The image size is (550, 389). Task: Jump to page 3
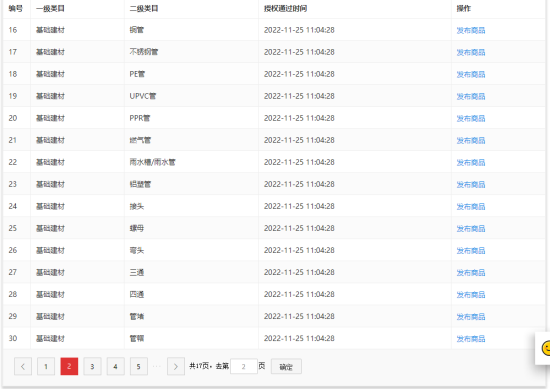(92, 367)
